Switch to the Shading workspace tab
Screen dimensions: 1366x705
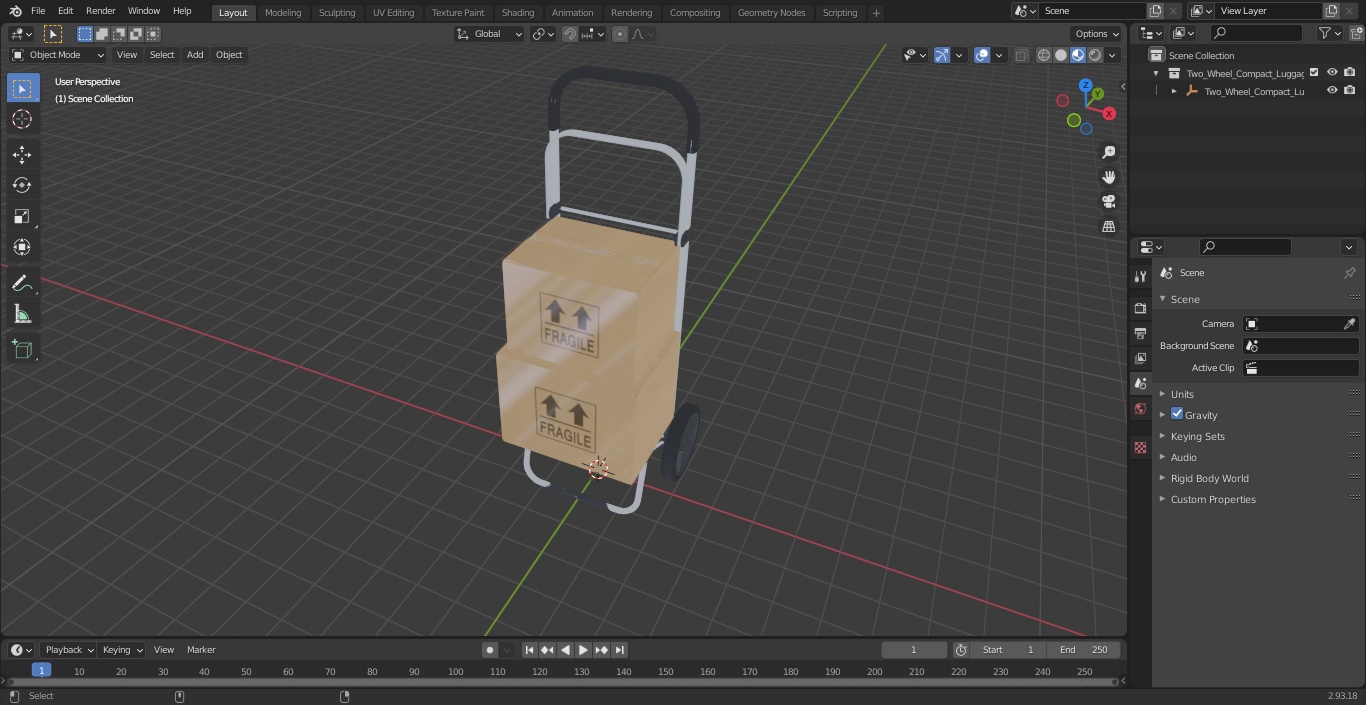[x=518, y=13]
